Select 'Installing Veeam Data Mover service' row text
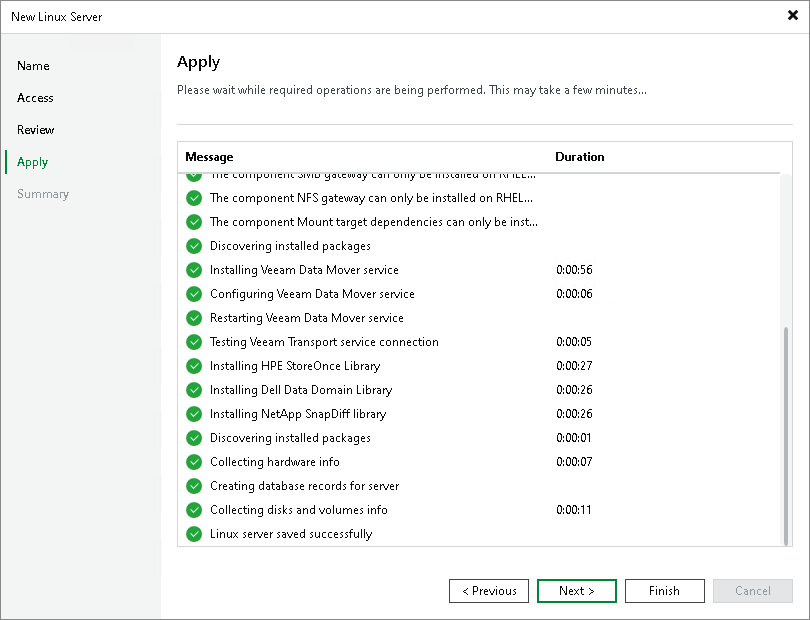Image resolution: width=810 pixels, height=620 pixels. pyautogui.click(x=304, y=270)
